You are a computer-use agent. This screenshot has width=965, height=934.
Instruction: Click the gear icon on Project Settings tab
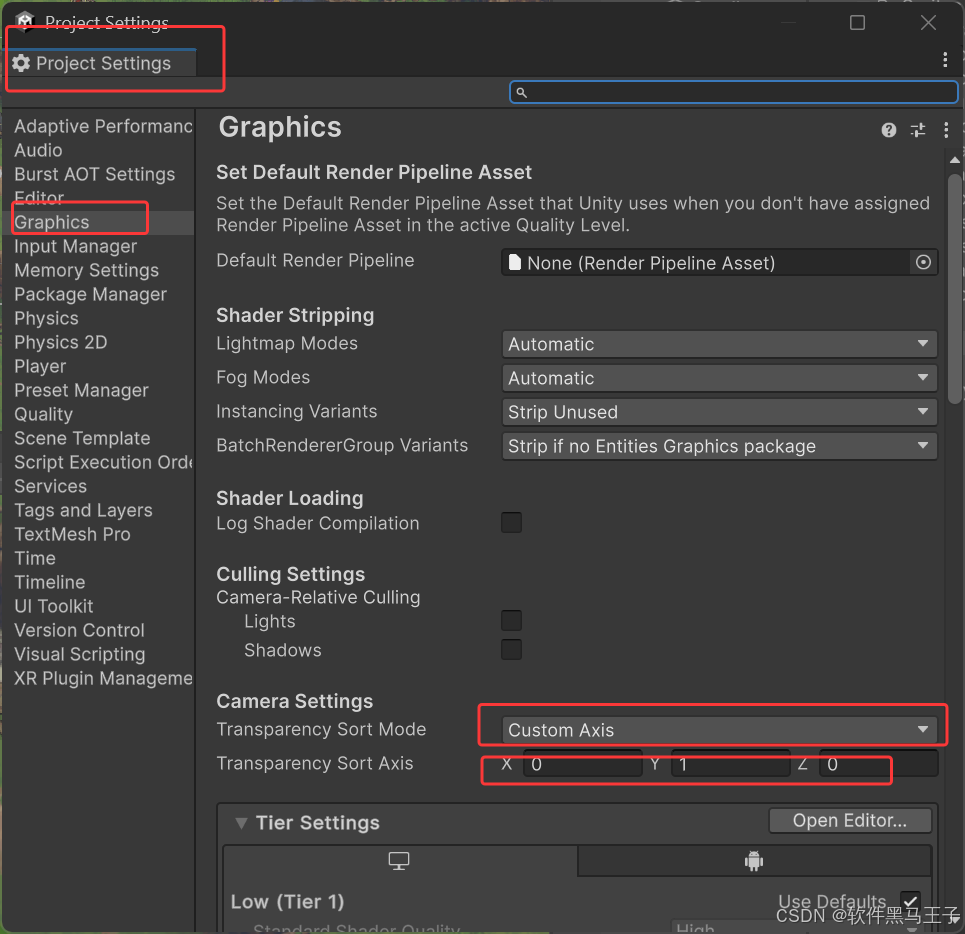point(21,63)
